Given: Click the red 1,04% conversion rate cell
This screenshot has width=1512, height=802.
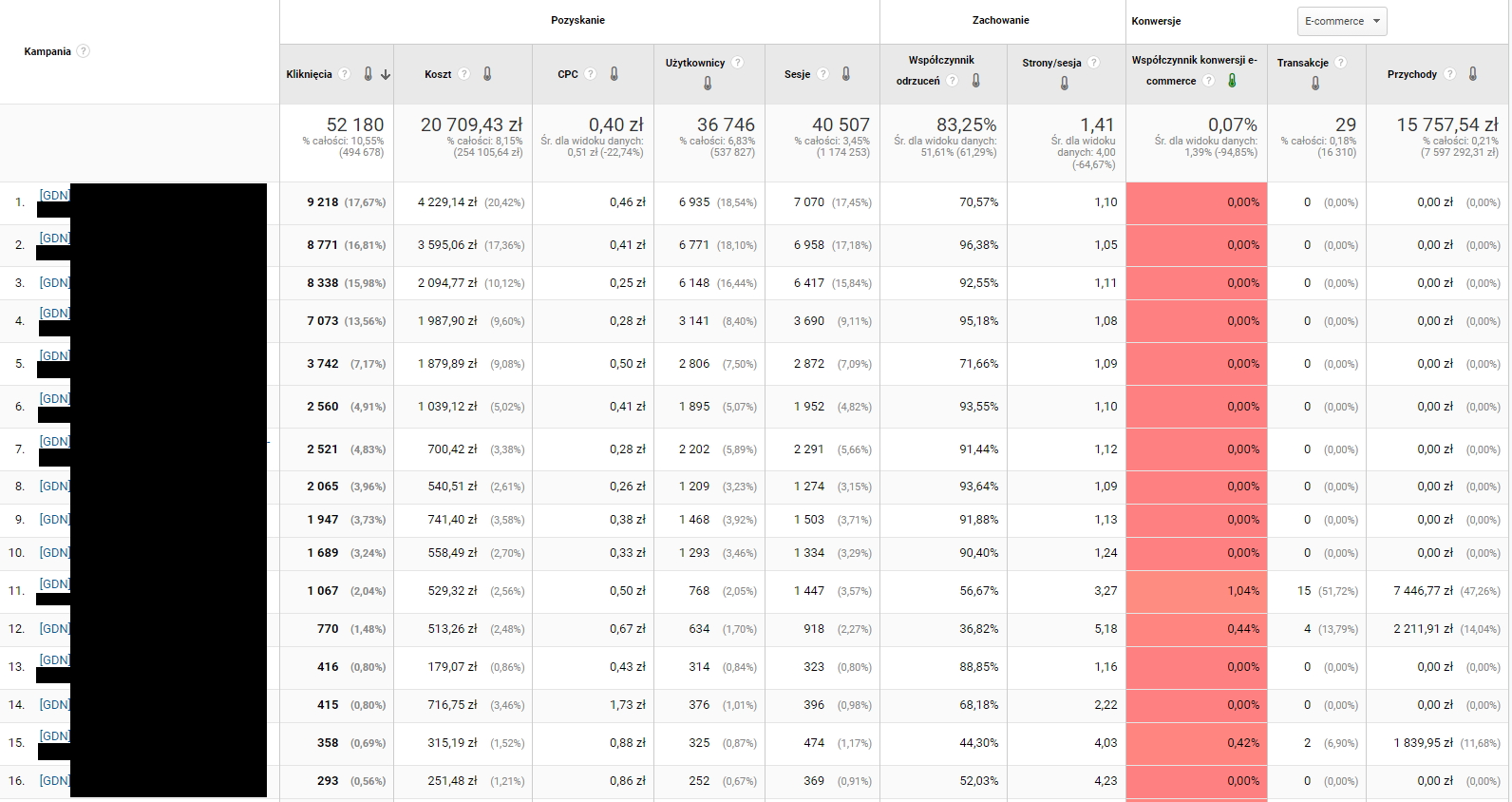Looking at the screenshot, I should [1197, 591].
